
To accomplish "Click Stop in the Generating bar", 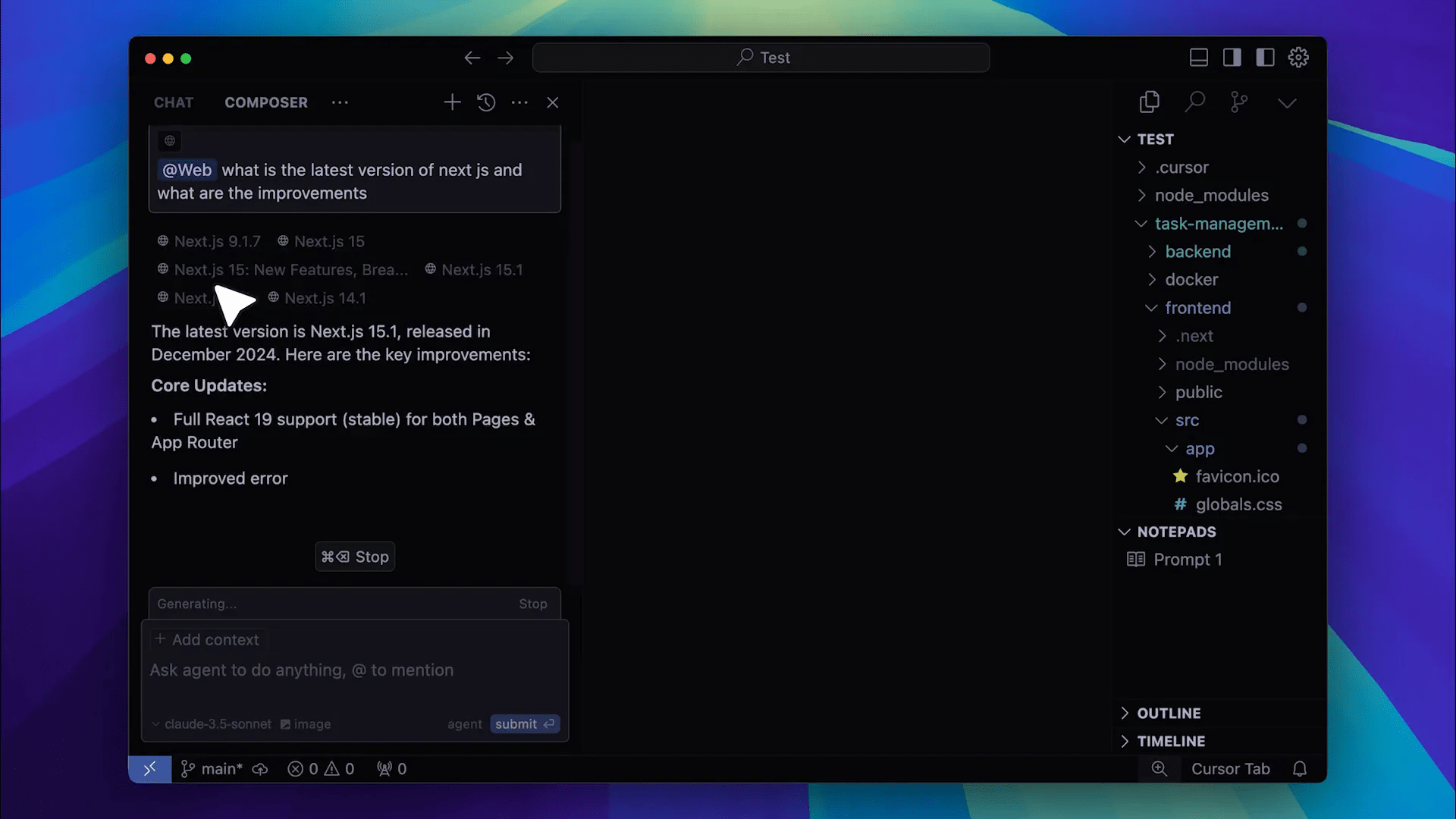I will pos(533,604).
